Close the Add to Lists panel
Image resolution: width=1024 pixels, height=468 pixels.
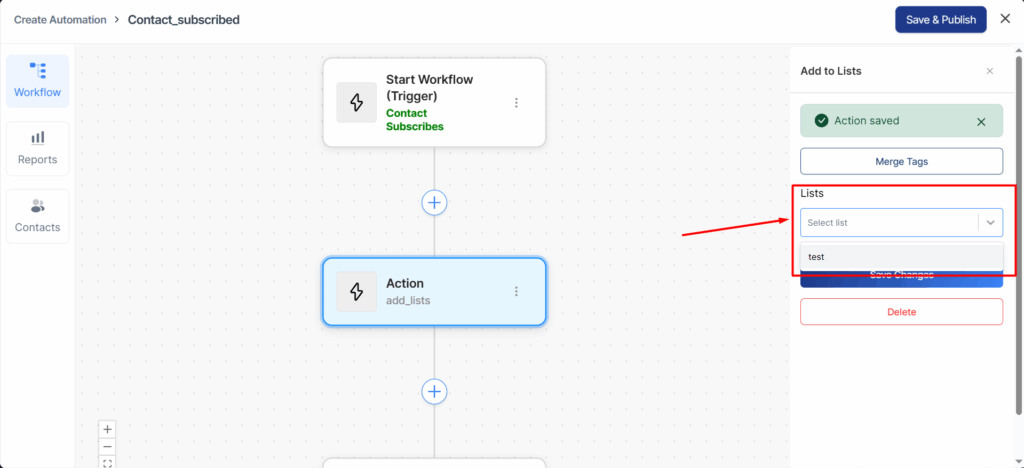pos(990,71)
